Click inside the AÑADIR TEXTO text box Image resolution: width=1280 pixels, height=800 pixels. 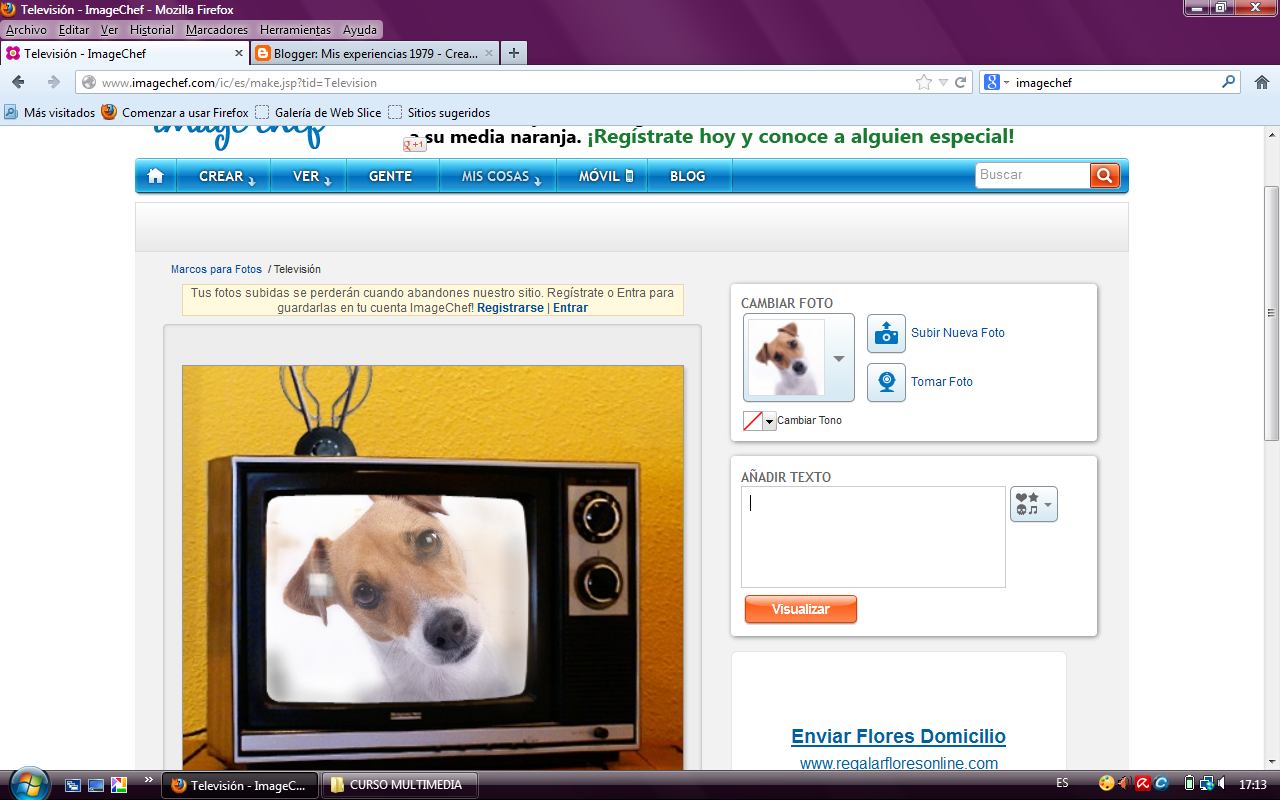click(x=872, y=535)
